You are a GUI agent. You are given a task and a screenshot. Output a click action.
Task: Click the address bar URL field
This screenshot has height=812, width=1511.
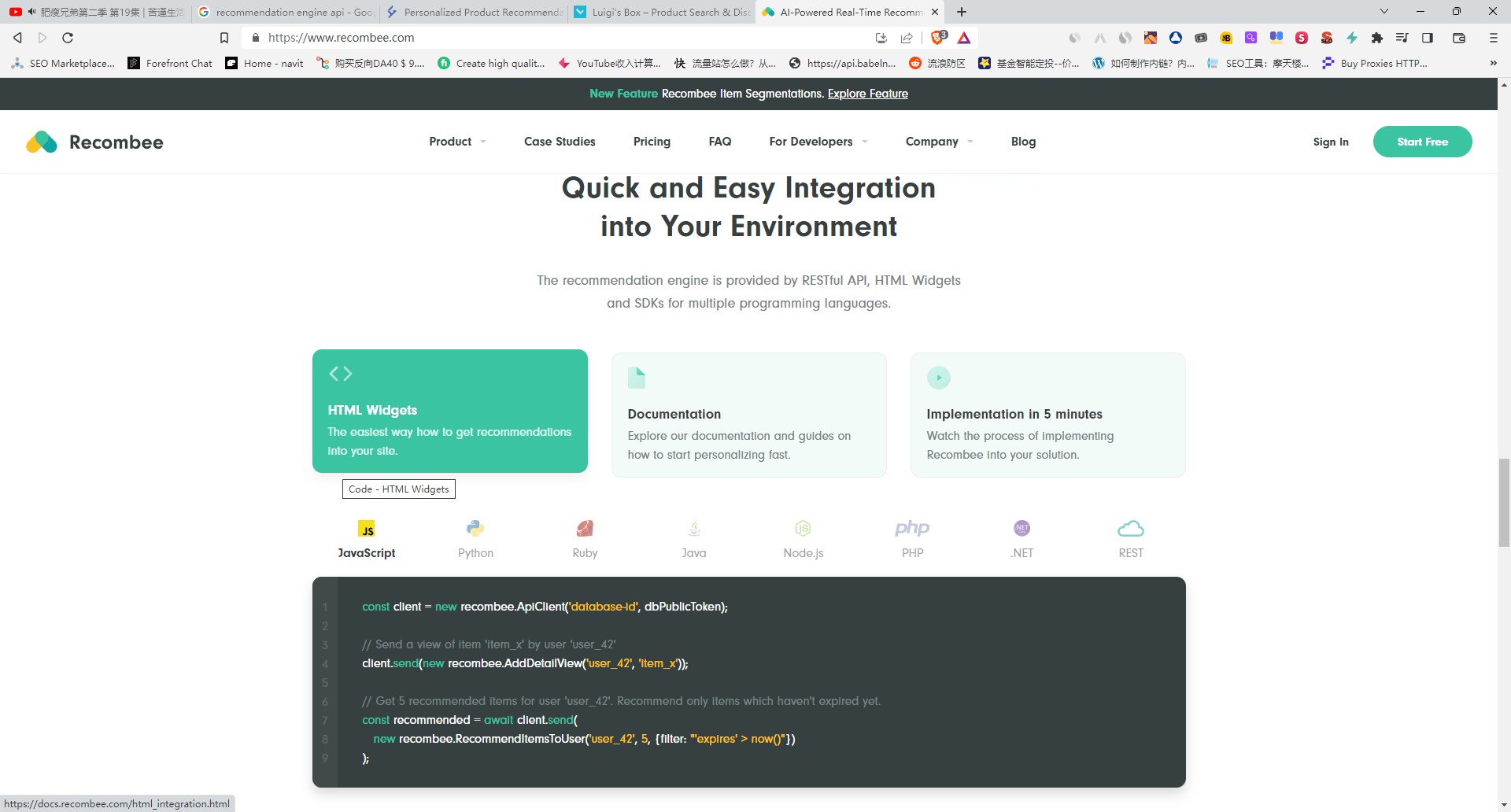[x=551, y=38]
